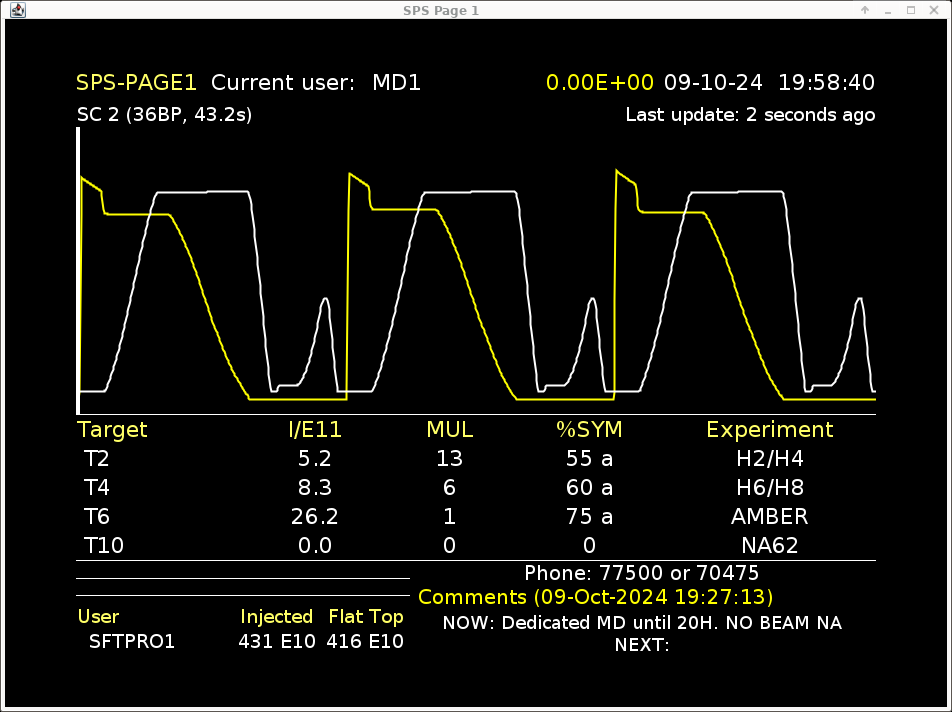Click the Flat Top 416 E10 value

(365, 642)
